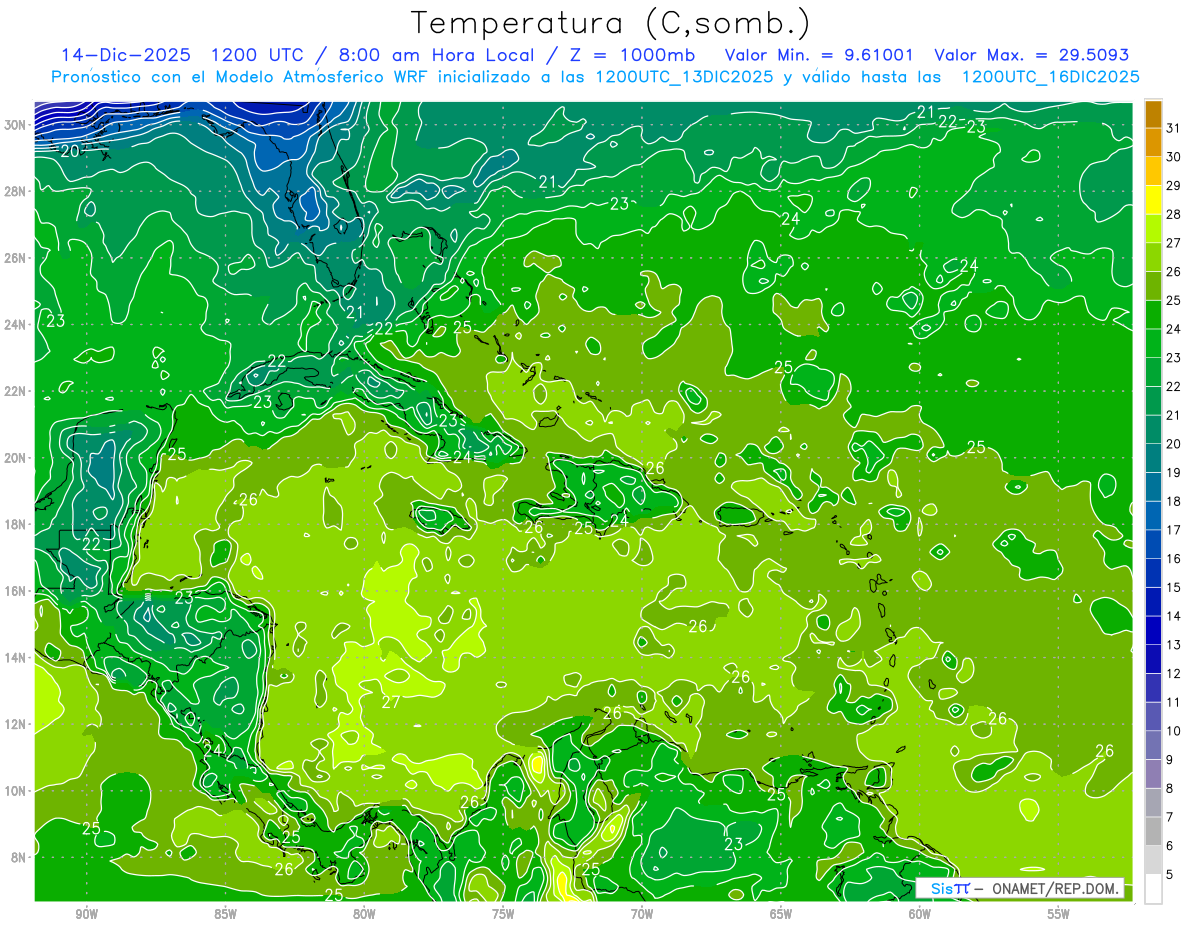Click the '12N' latitude axis label
The image size is (1200, 927).
[x=17, y=724]
